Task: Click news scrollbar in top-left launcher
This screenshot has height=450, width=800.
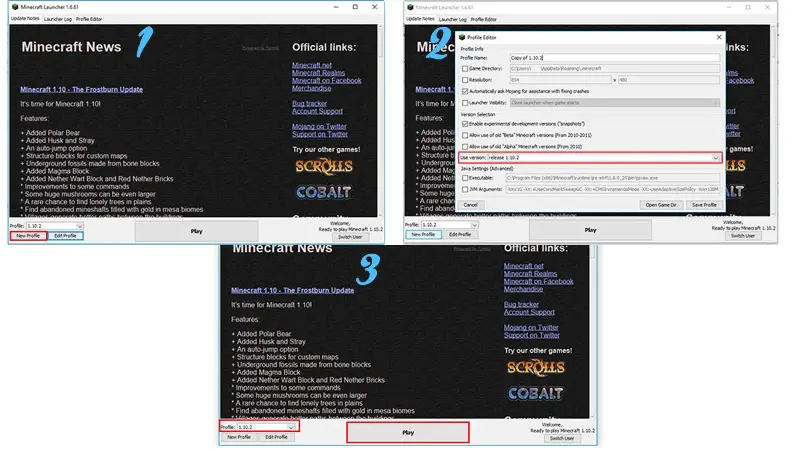Action: (x=380, y=120)
